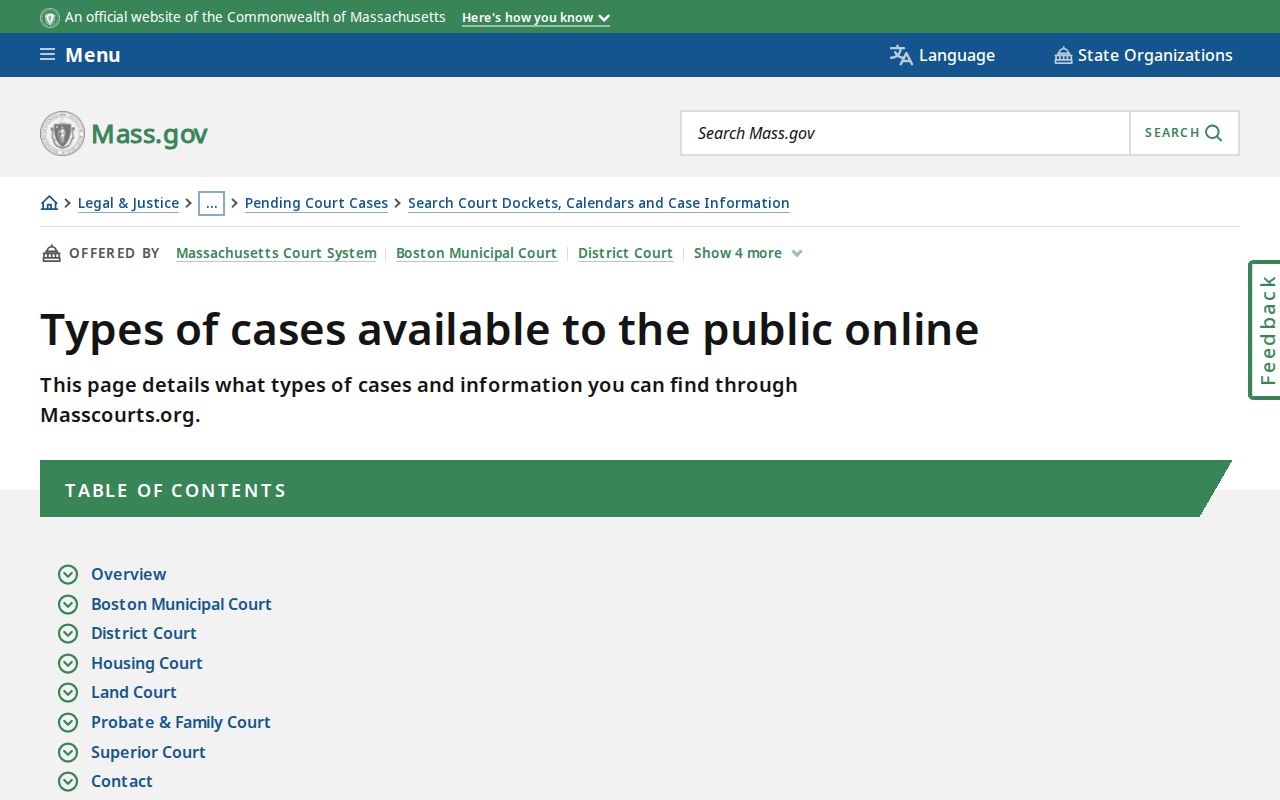Click the Mass.gov wordmark
This screenshot has width=1280, height=800.
pos(149,134)
